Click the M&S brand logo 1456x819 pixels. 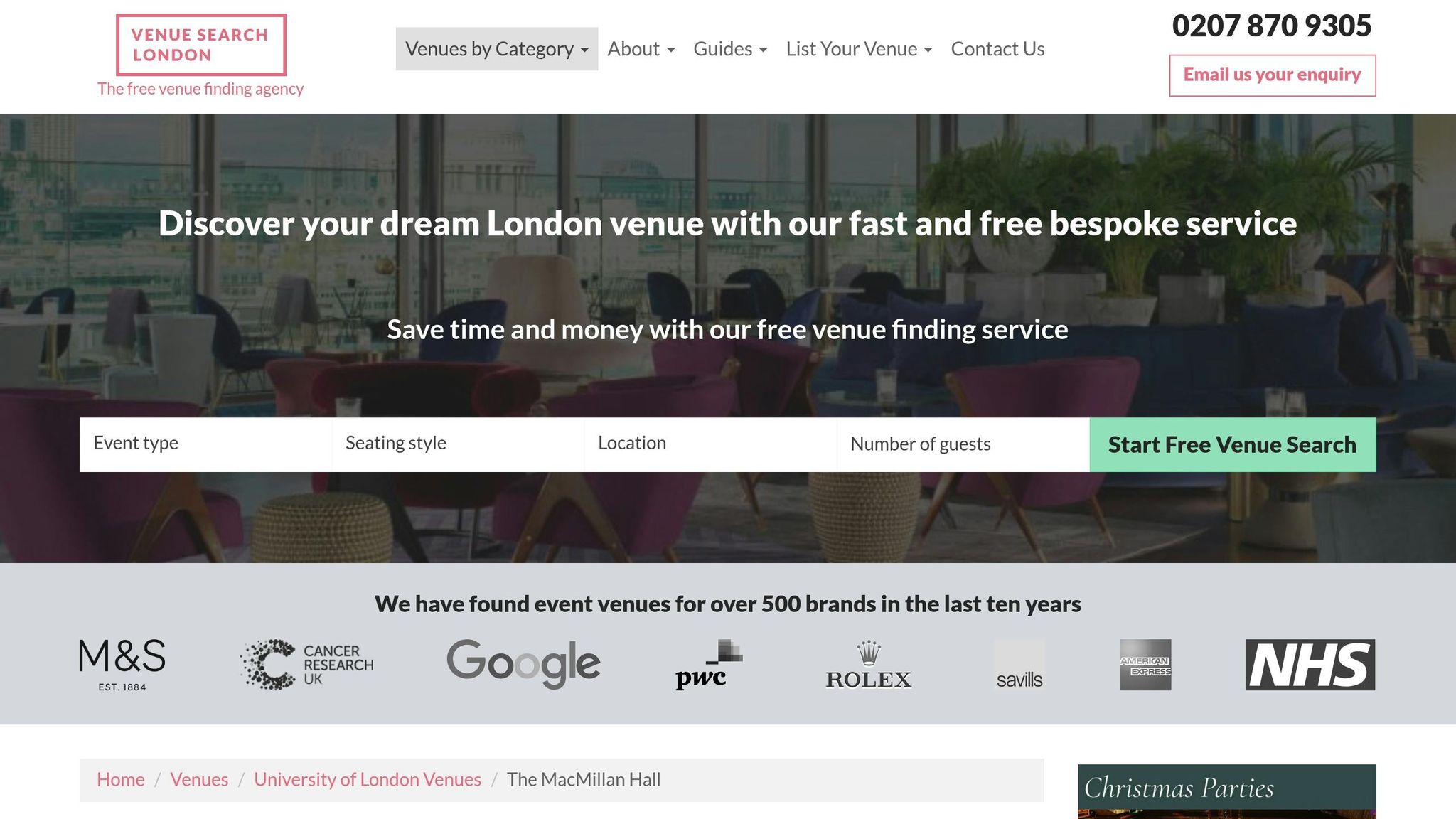tap(122, 665)
